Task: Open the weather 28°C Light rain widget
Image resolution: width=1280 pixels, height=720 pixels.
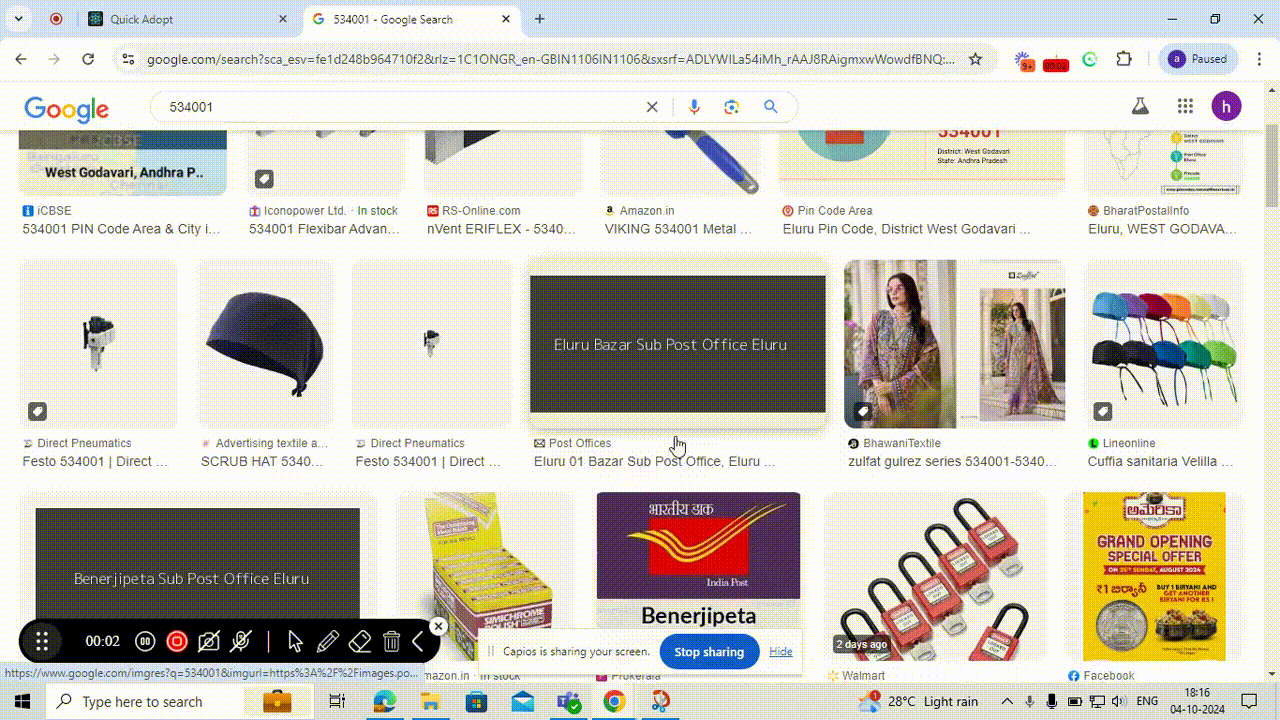Action: pyautogui.click(x=918, y=701)
